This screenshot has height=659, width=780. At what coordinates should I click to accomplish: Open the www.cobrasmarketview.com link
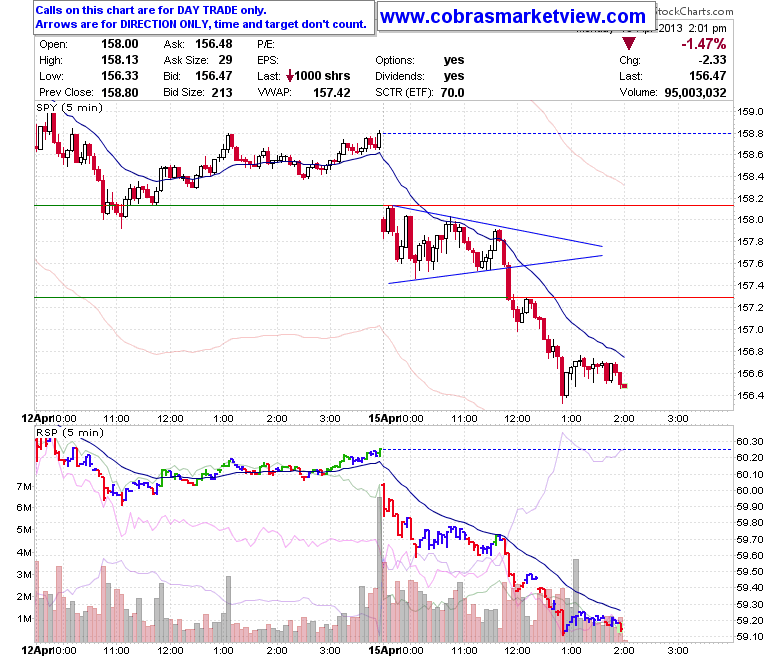pyautogui.click(x=512, y=16)
